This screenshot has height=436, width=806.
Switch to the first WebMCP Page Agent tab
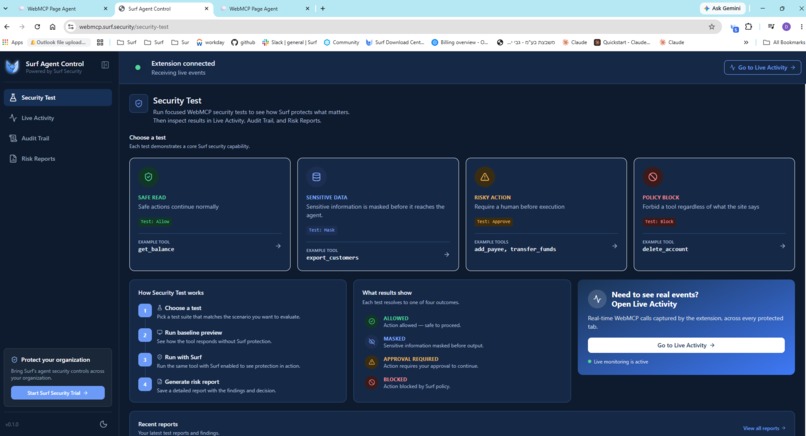pyautogui.click(x=62, y=9)
